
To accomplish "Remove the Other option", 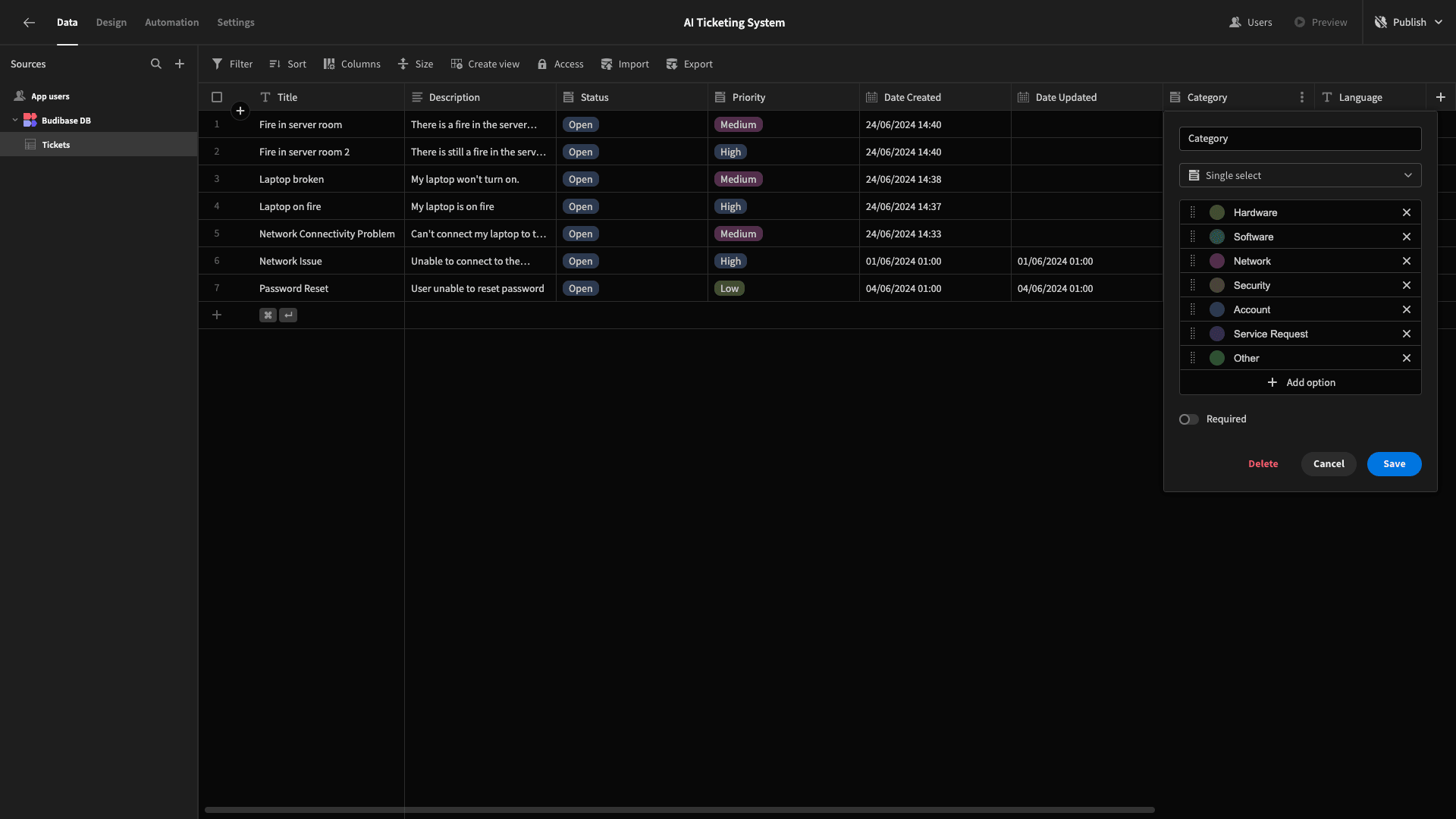I will [x=1407, y=358].
